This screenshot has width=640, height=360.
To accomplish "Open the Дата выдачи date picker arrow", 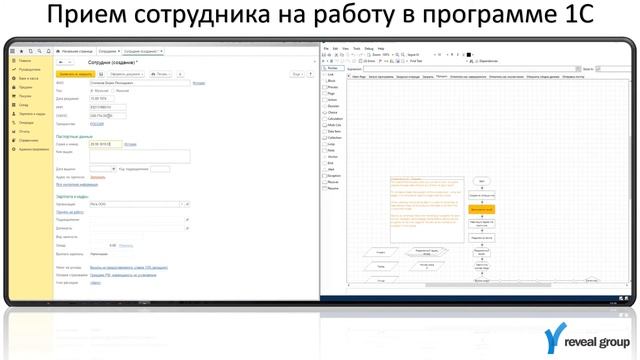I will click(x=113, y=169).
